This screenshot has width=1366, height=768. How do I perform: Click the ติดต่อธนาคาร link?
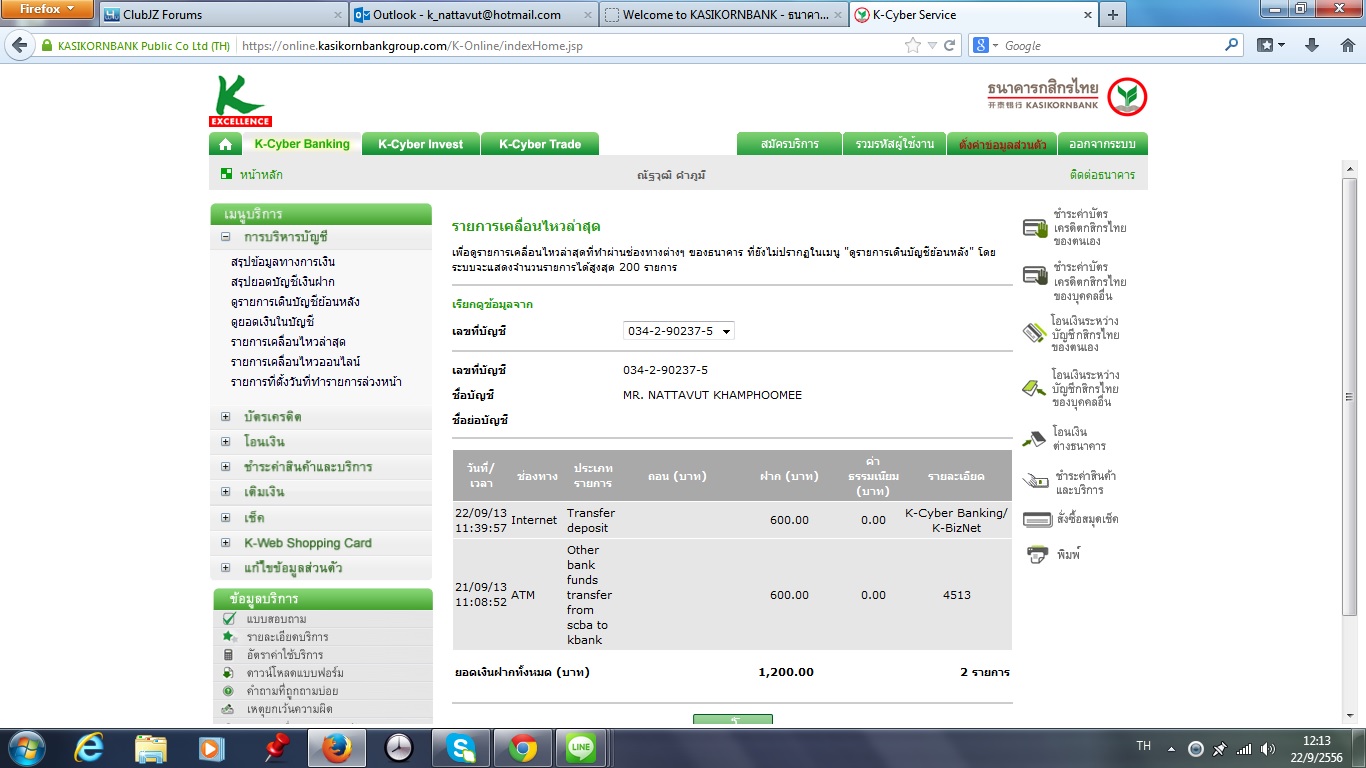click(x=1102, y=175)
